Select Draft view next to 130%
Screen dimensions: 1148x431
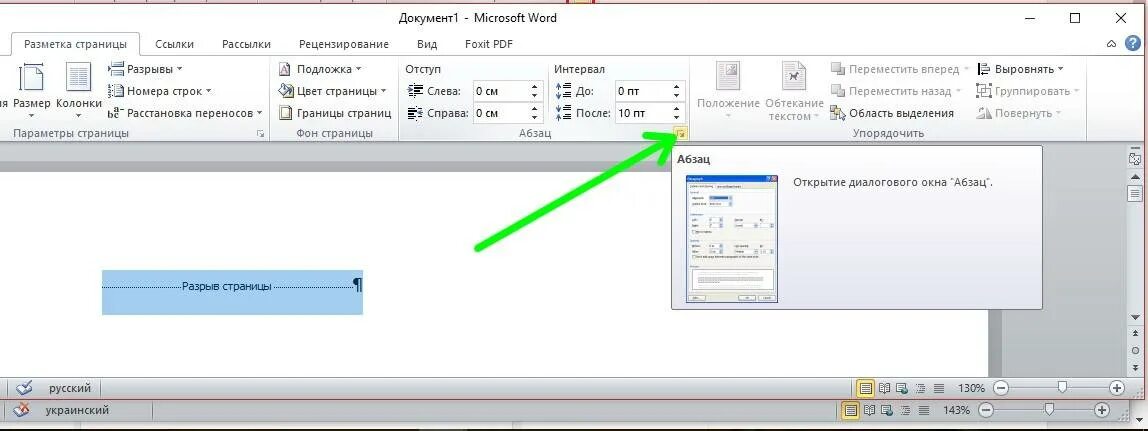[x=939, y=388]
